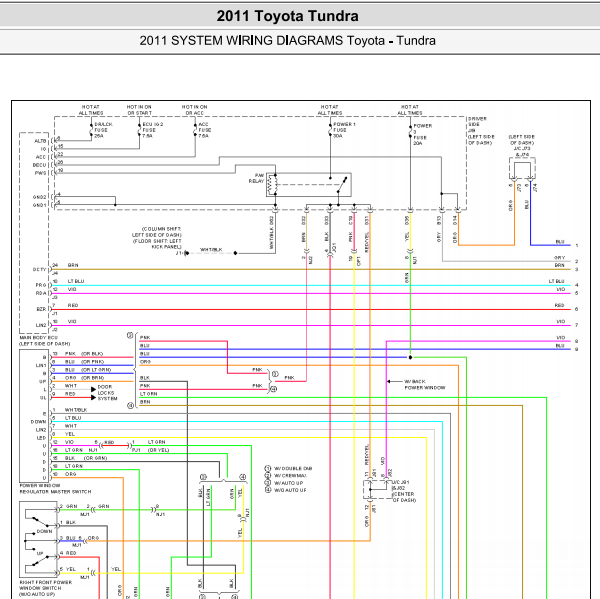600x599 pixels.
Task: Select the "HOT IN ON OR START" caption
Action: [x=139, y=110]
